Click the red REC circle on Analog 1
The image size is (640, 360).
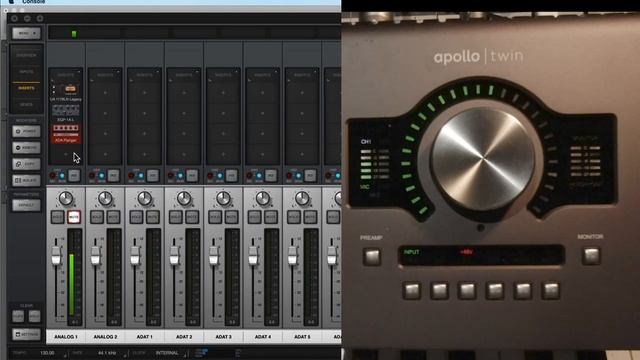53,176
